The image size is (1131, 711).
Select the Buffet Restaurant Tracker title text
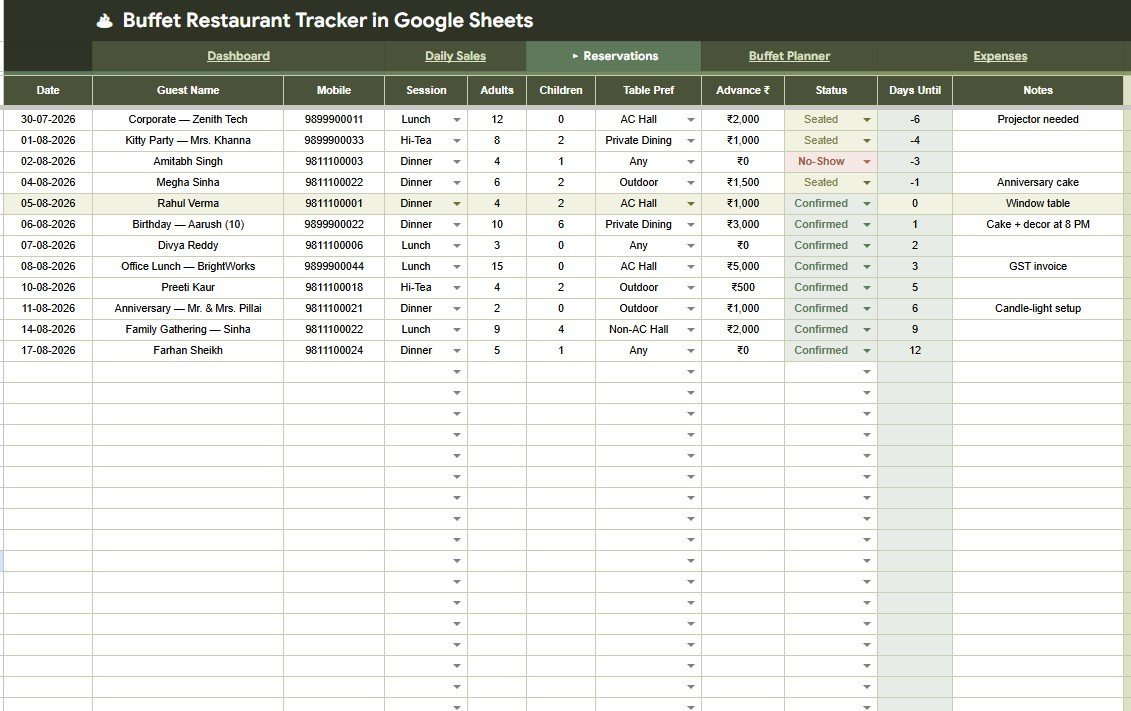(327, 20)
